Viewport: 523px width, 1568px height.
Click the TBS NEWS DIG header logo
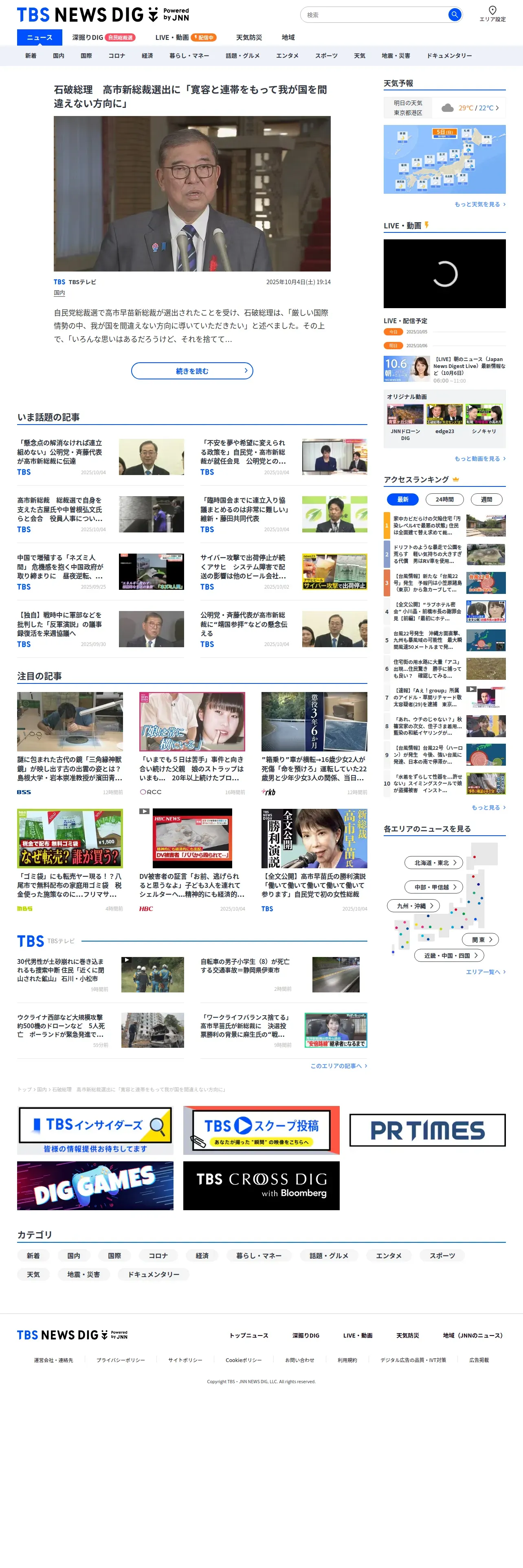click(103, 15)
